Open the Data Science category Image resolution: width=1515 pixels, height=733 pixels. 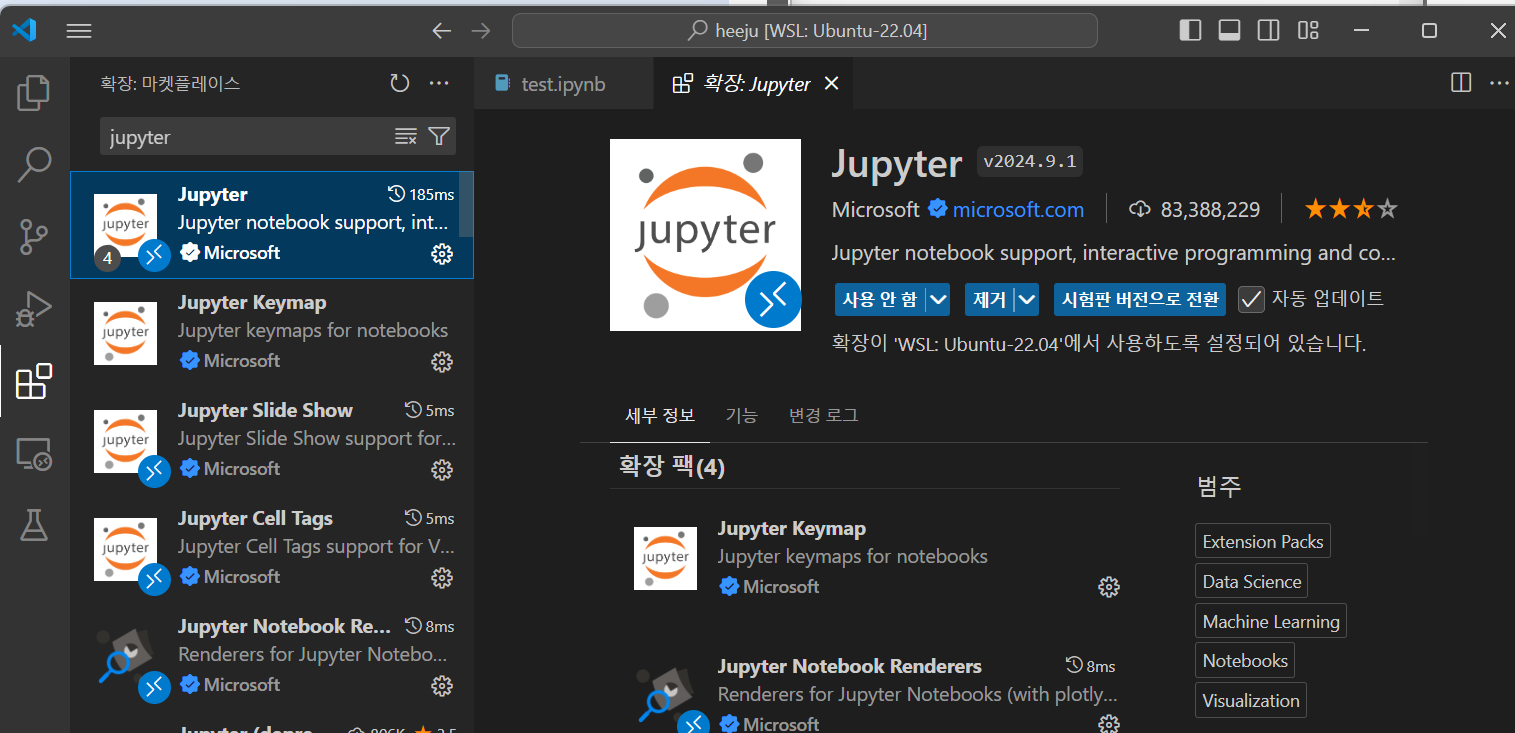pos(1252,582)
